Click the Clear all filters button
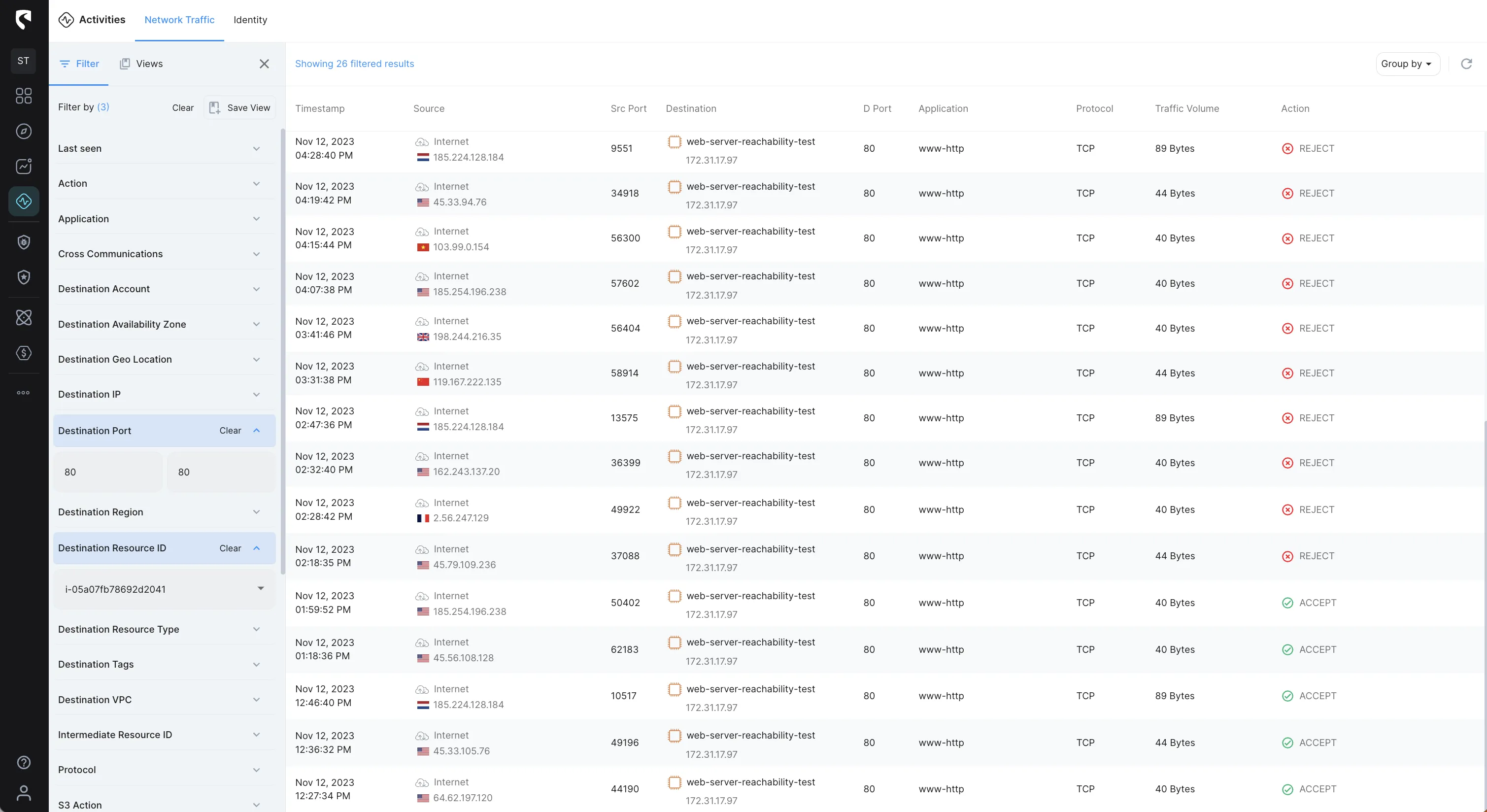1487x812 pixels. (x=183, y=108)
